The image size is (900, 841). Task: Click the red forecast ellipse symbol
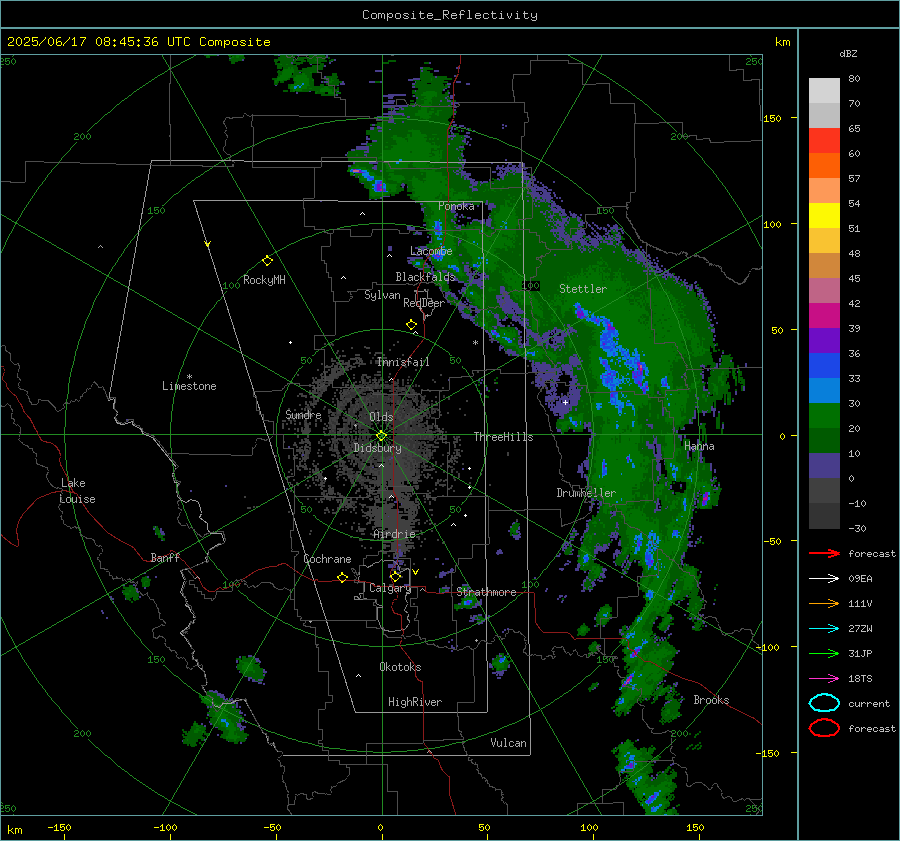824,728
